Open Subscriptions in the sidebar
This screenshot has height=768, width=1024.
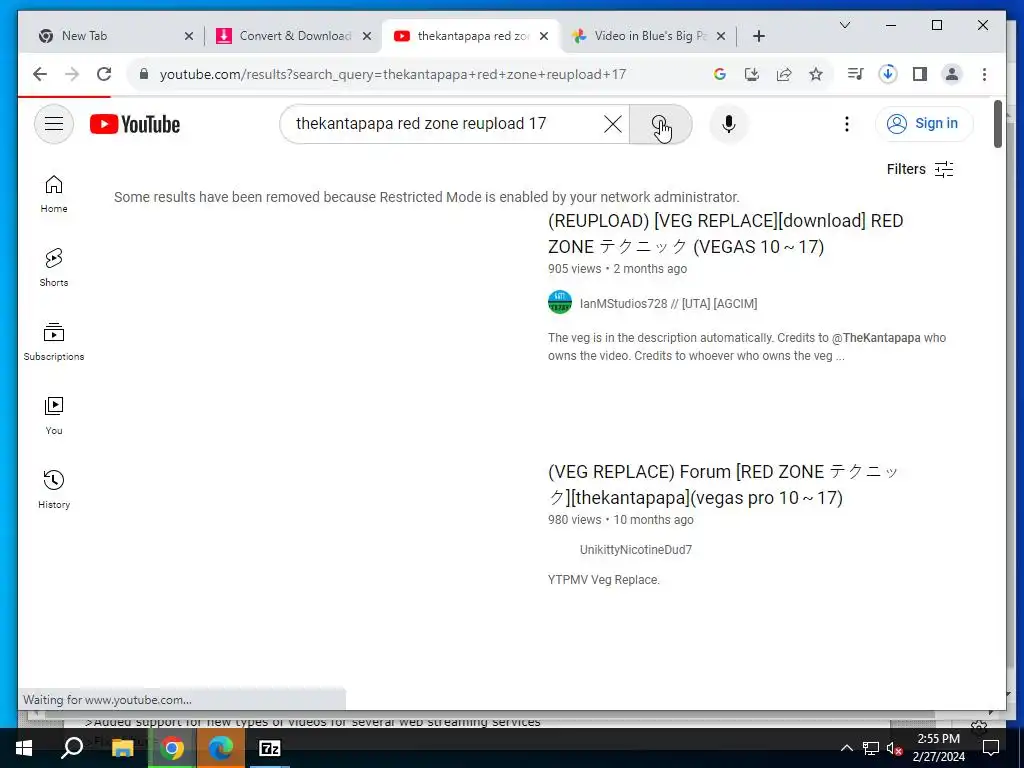tap(54, 342)
